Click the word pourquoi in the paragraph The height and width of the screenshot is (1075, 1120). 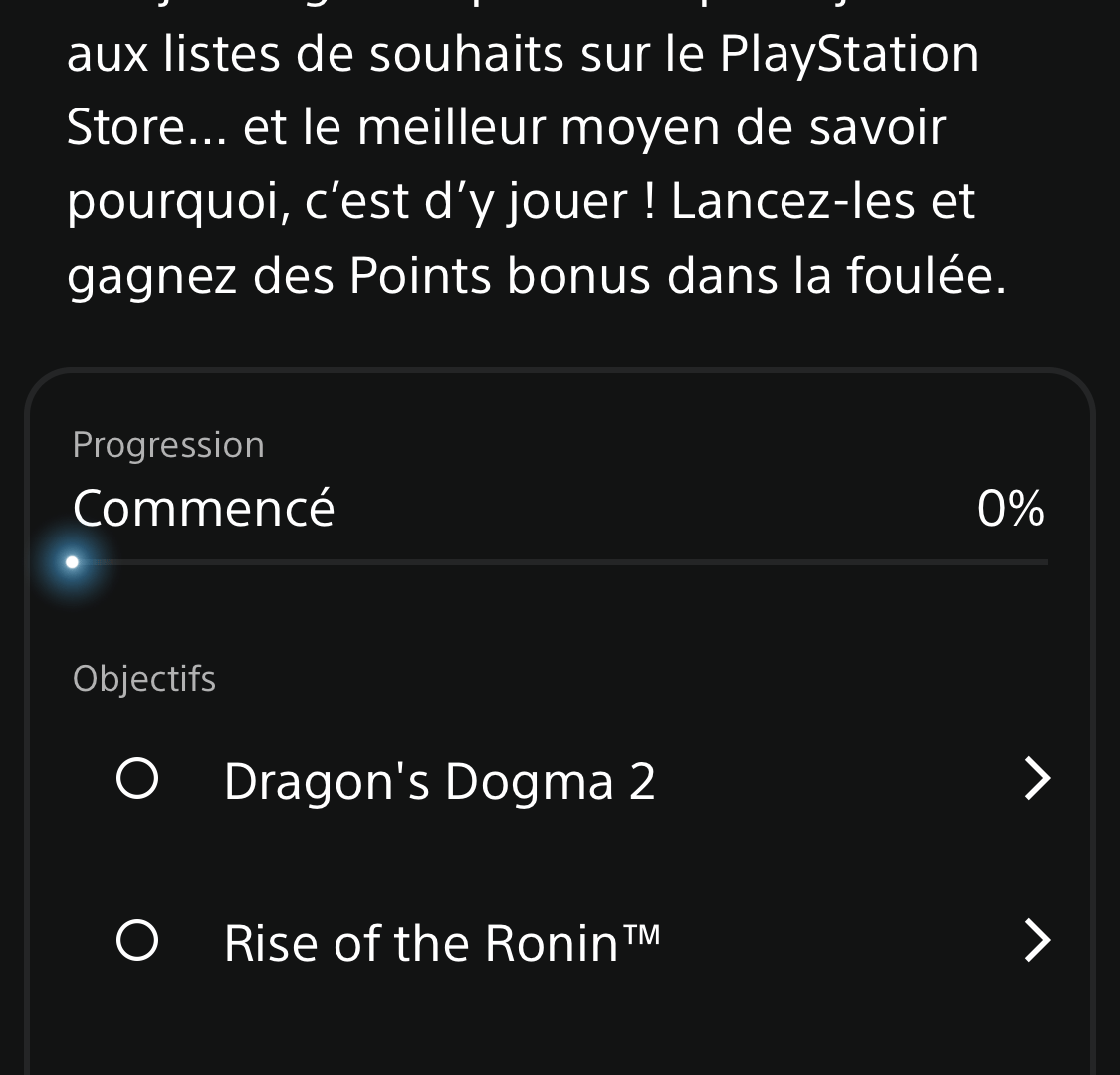[178, 203]
